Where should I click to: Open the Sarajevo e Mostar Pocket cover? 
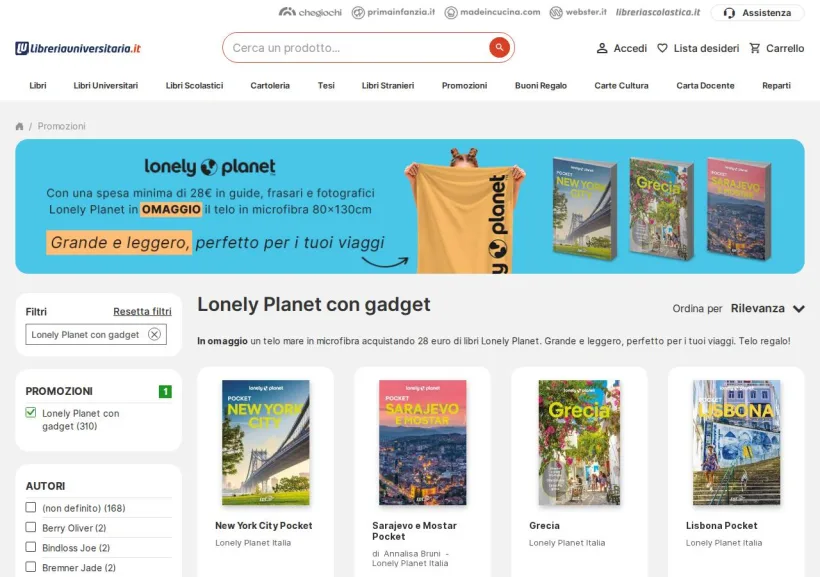point(423,443)
